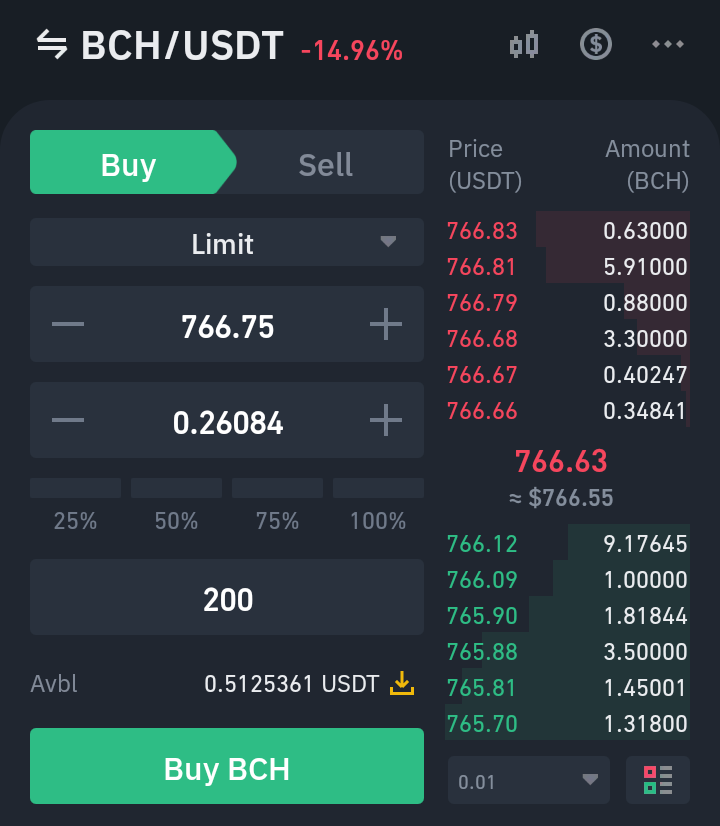Viewport: 720px width, 826px height.
Task: Click the total field showing 200
Action: tap(227, 597)
